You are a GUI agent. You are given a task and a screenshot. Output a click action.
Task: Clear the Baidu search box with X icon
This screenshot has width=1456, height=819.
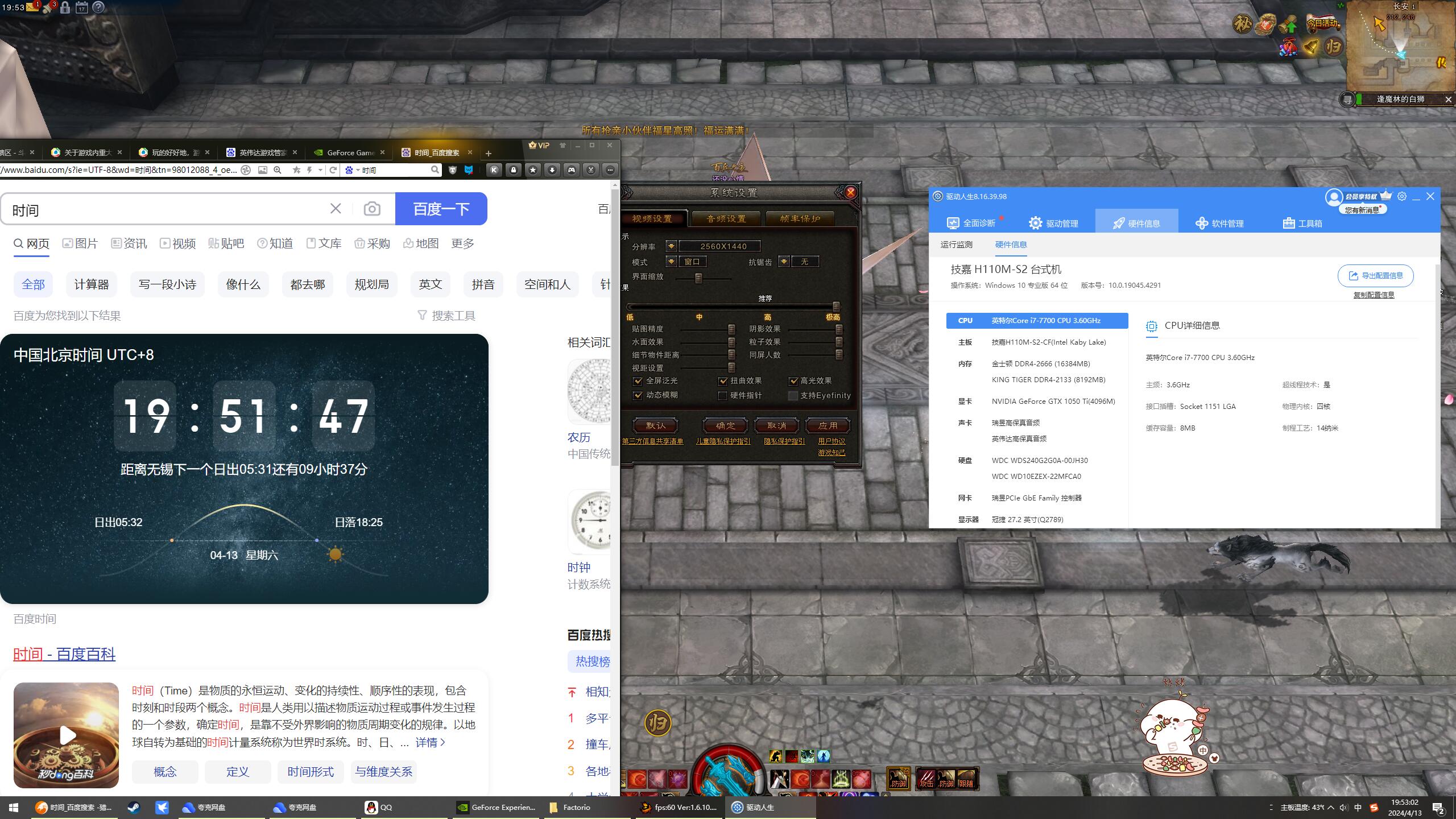click(x=336, y=209)
